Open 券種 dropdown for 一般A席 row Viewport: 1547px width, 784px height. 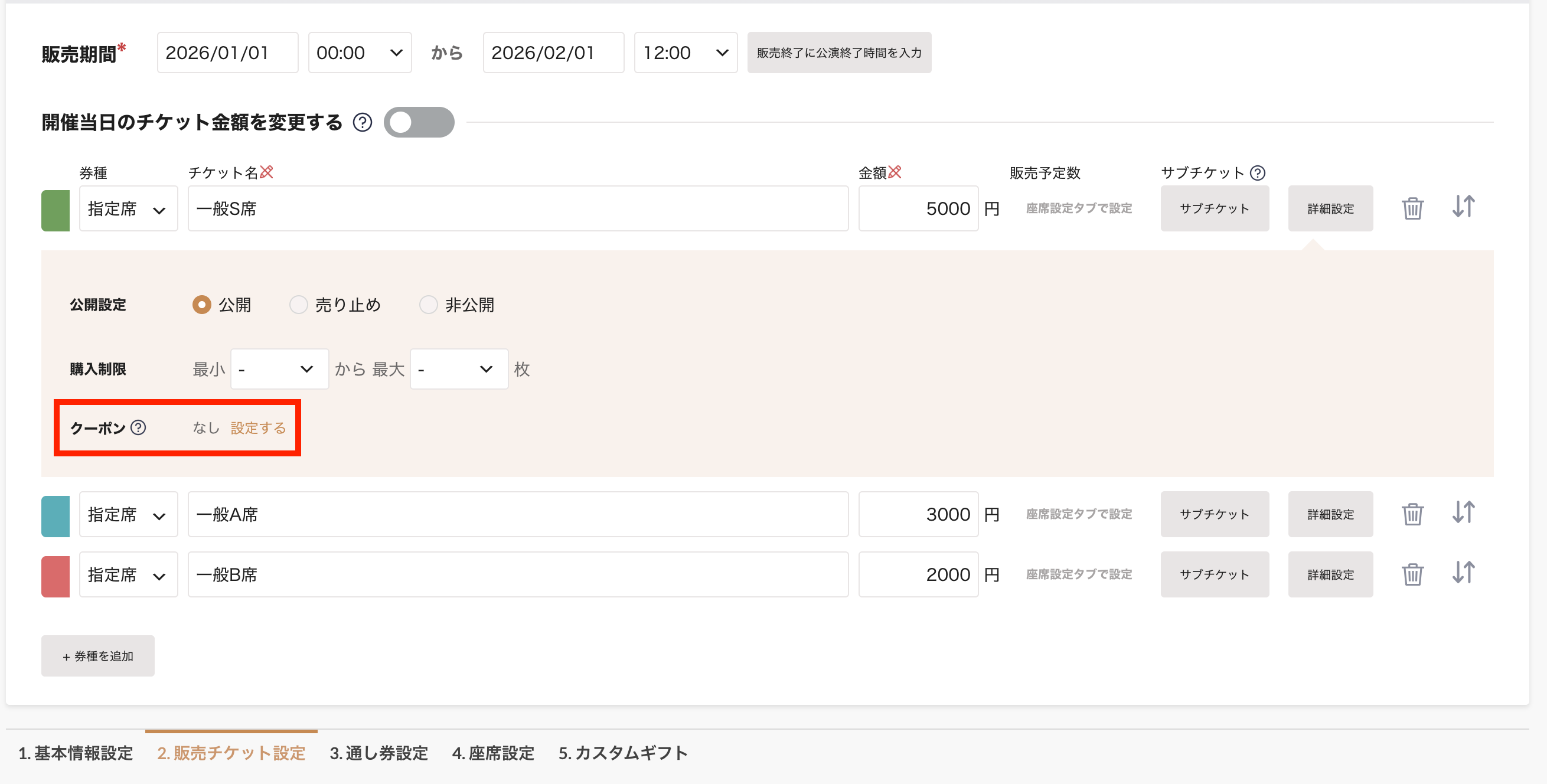click(x=128, y=514)
